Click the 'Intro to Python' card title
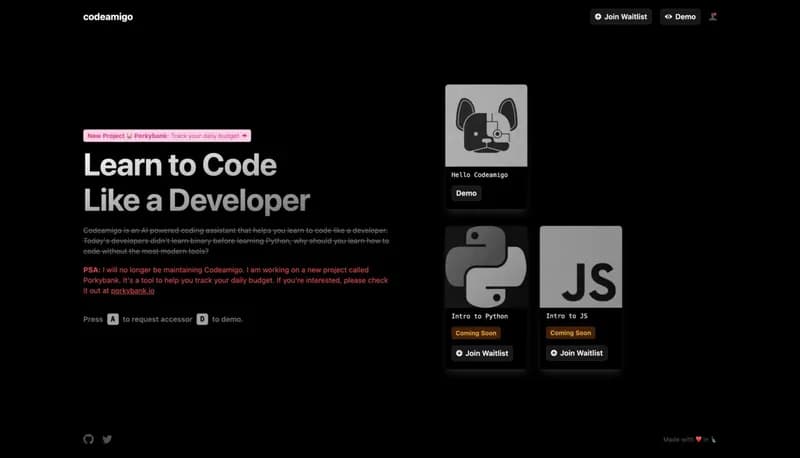The image size is (800, 458). (480, 316)
